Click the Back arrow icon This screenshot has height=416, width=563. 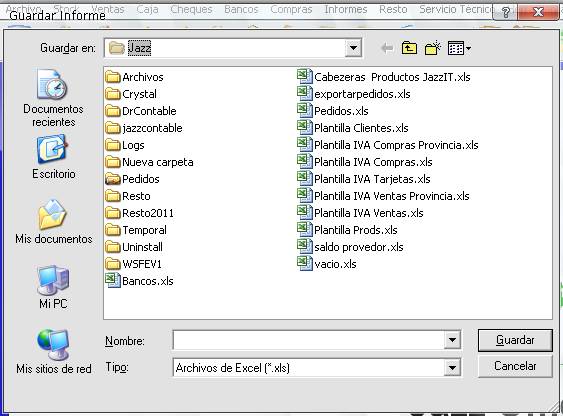tap(386, 48)
